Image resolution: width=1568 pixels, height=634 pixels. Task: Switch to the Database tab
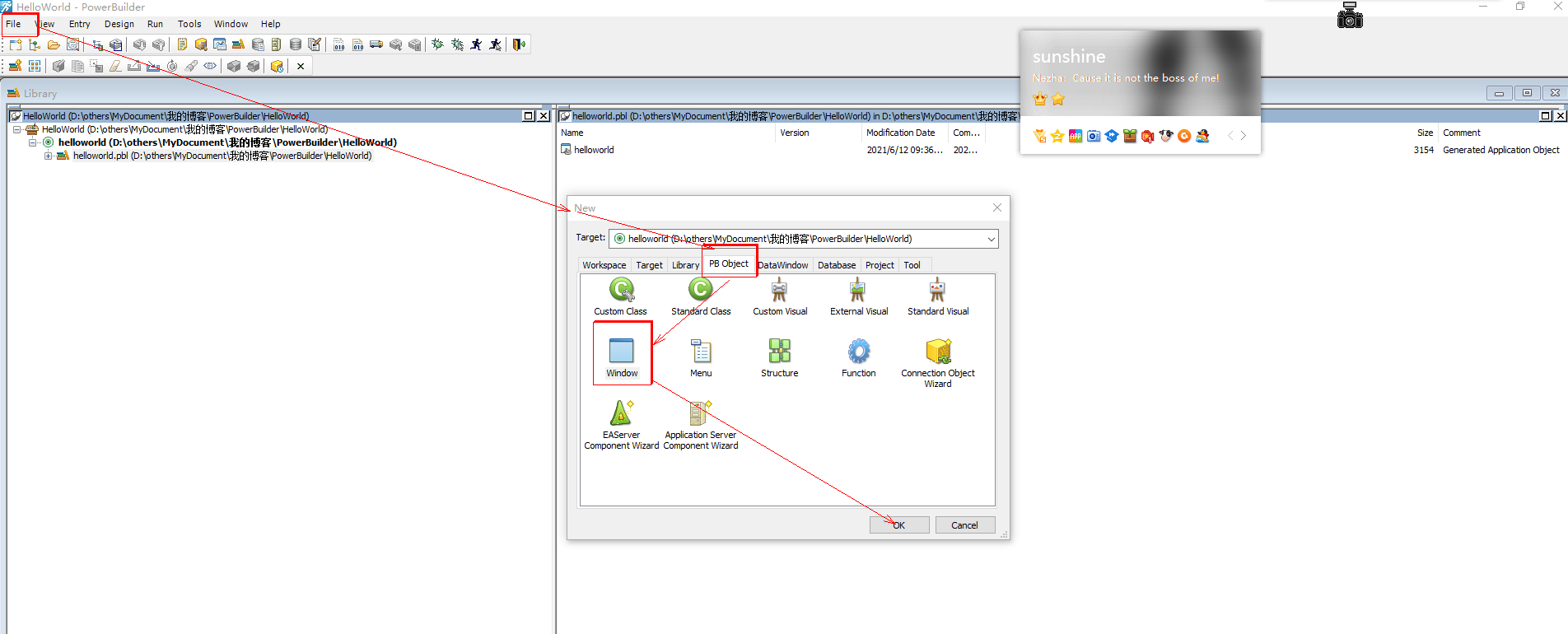coord(837,265)
